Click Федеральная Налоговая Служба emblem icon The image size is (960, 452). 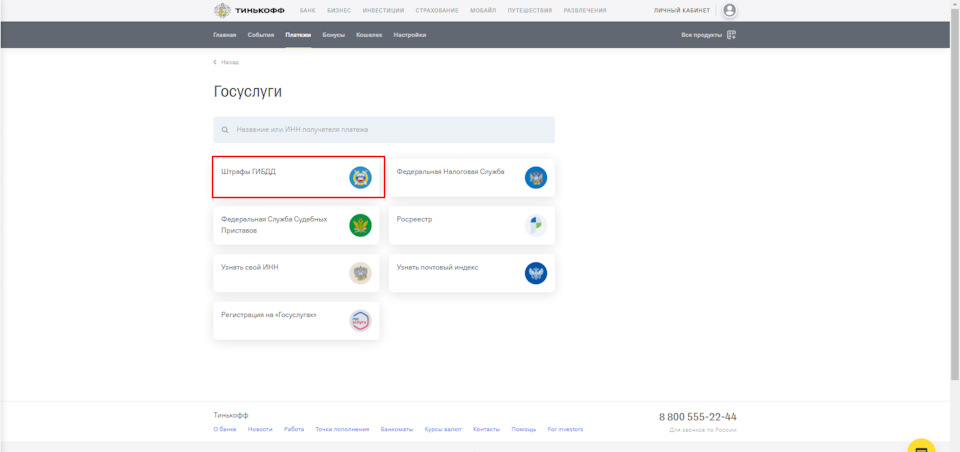tap(536, 178)
